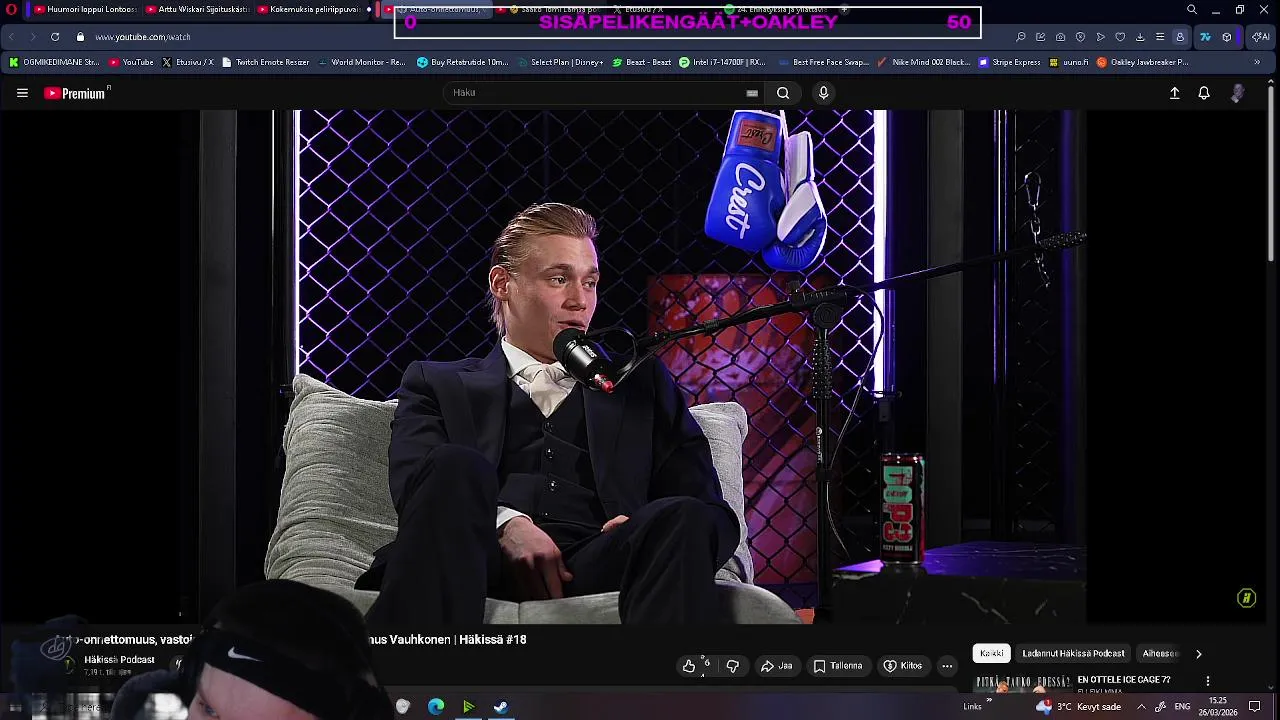Open YouTube bookmark in bookmarks bar
This screenshot has height=720, width=1280.
tap(131, 62)
